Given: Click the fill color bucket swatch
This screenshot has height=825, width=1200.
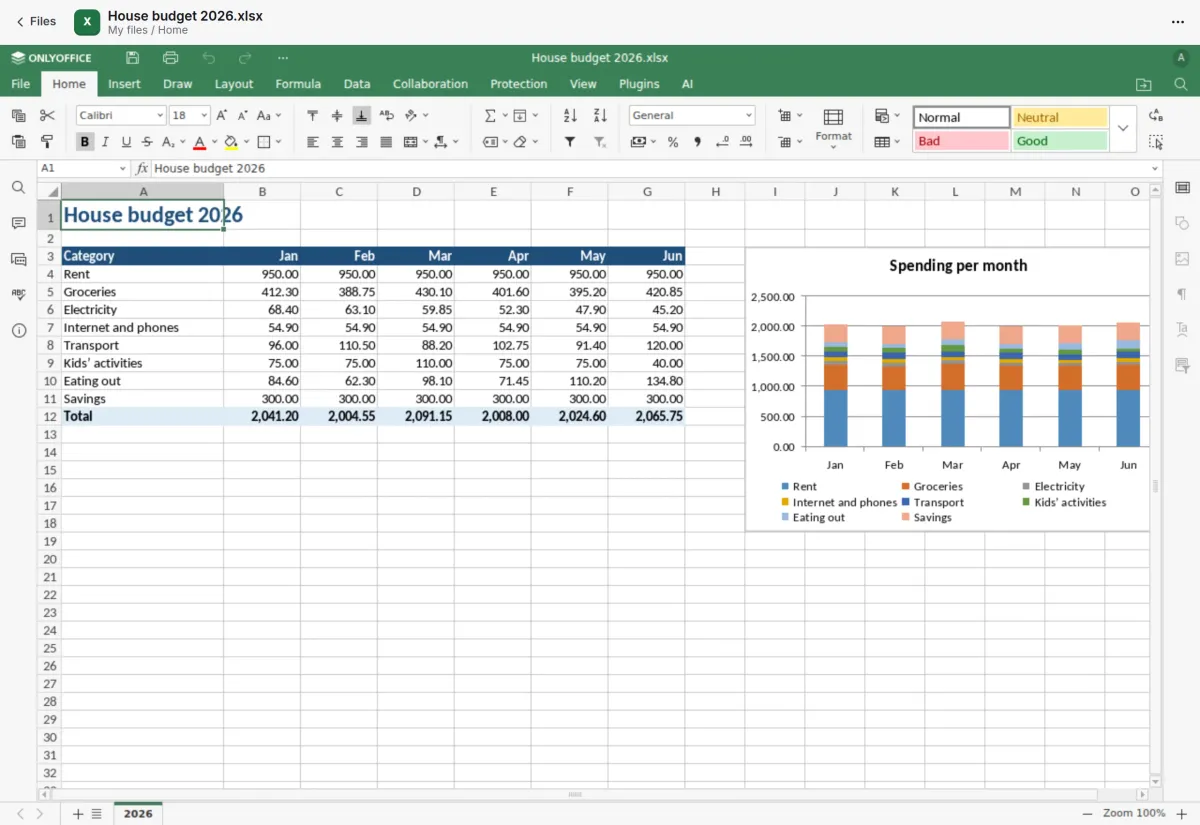Looking at the screenshot, I should [x=231, y=142].
